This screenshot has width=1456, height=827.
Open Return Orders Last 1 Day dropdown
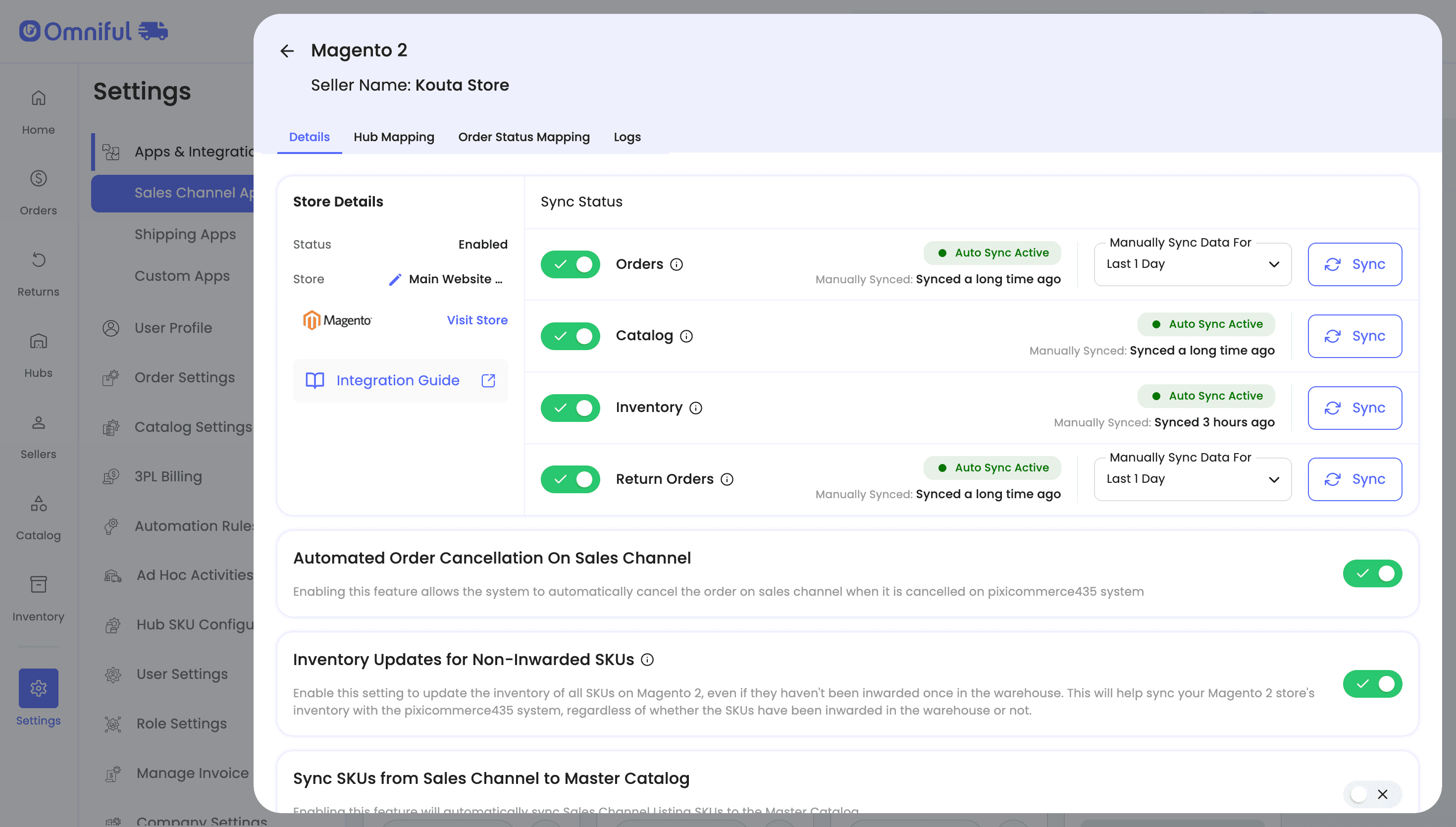1192,479
